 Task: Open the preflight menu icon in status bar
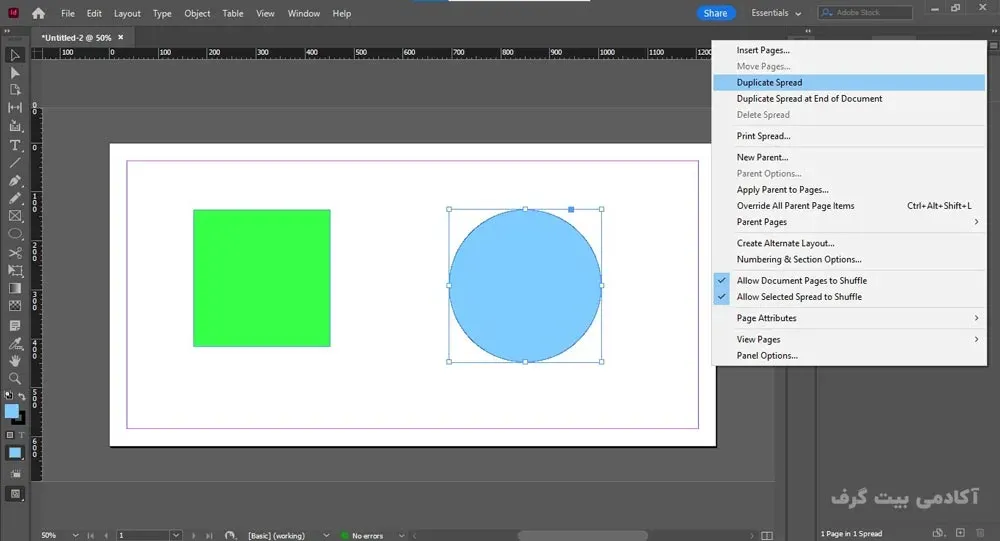click(230, 535)
